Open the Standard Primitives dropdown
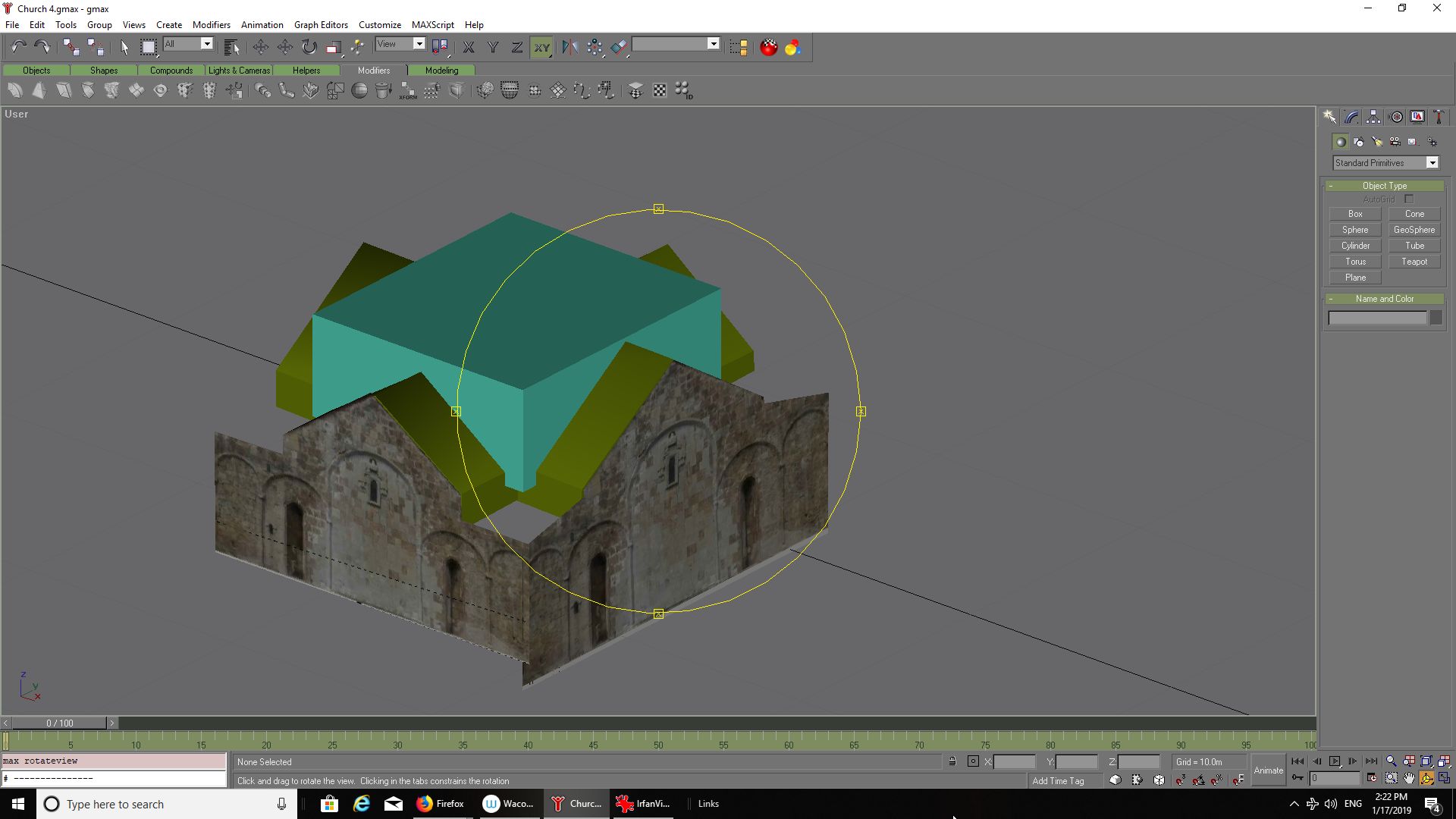Image resolution: width=1456 pixels, height=819 pixels. coord(1432,163)
